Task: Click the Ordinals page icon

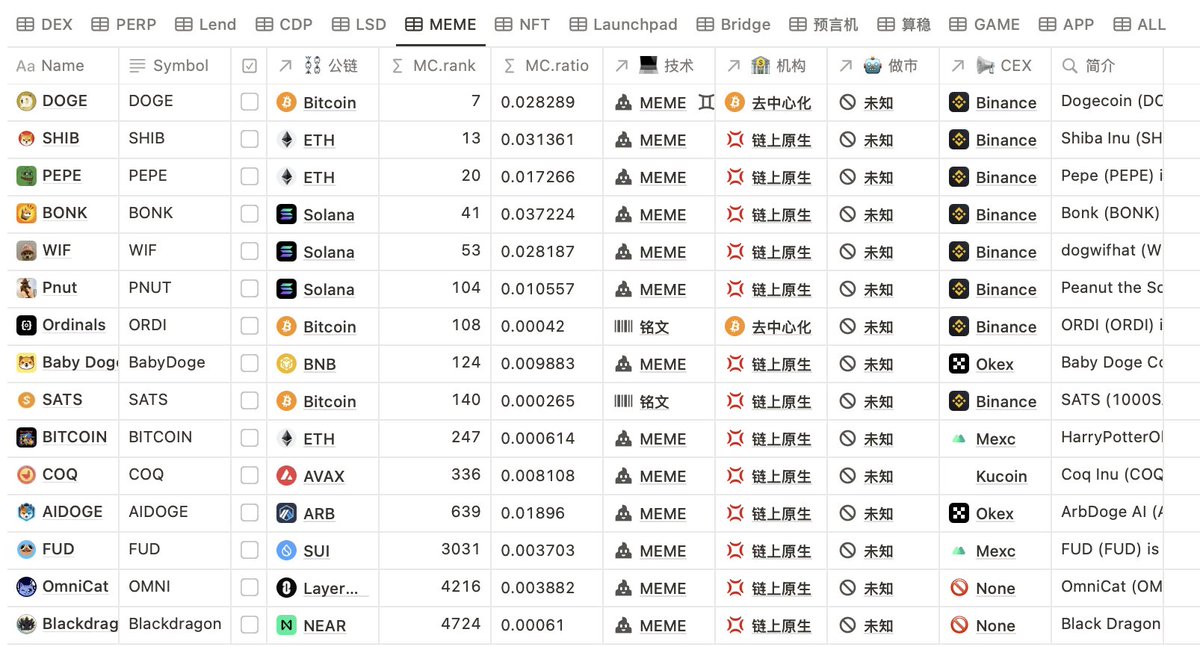Action: tap(26, 325)
